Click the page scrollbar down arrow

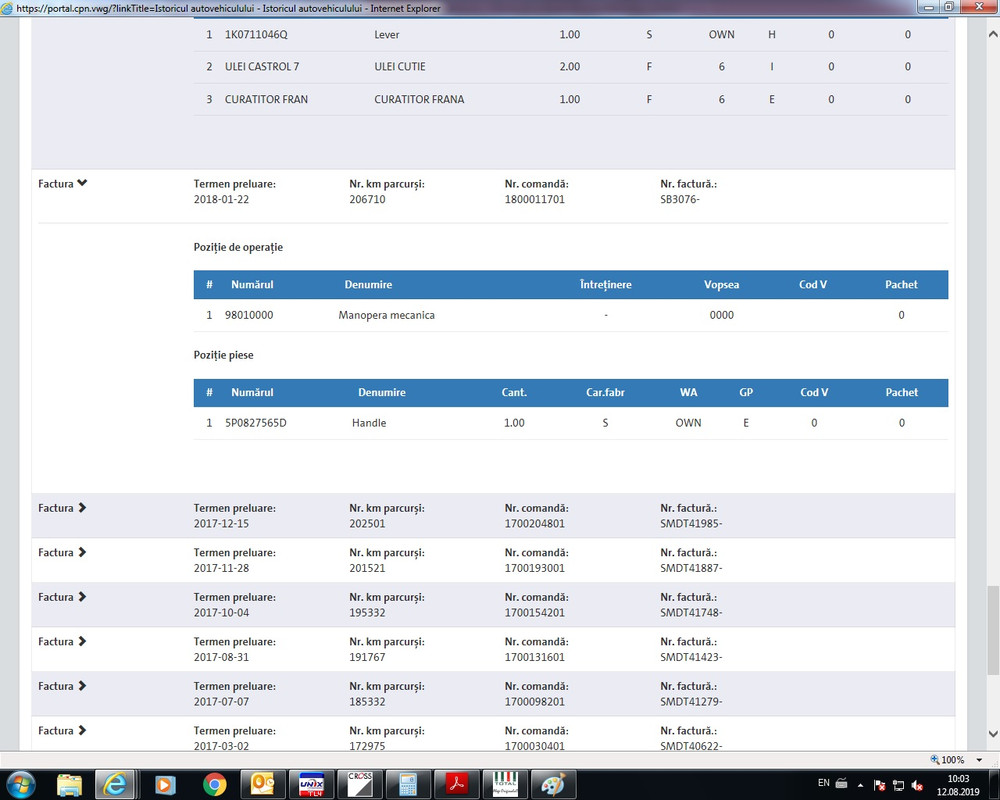993,734
